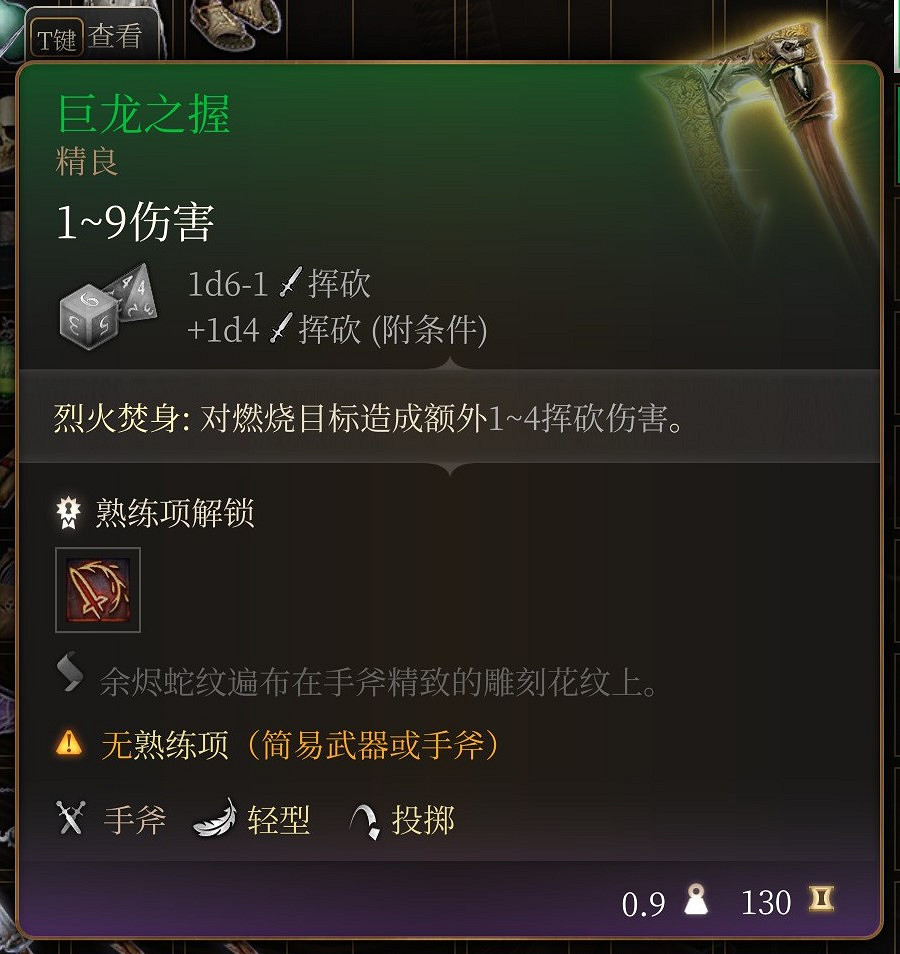Click the proficiency unlock badge icon

tap(68, 513)
